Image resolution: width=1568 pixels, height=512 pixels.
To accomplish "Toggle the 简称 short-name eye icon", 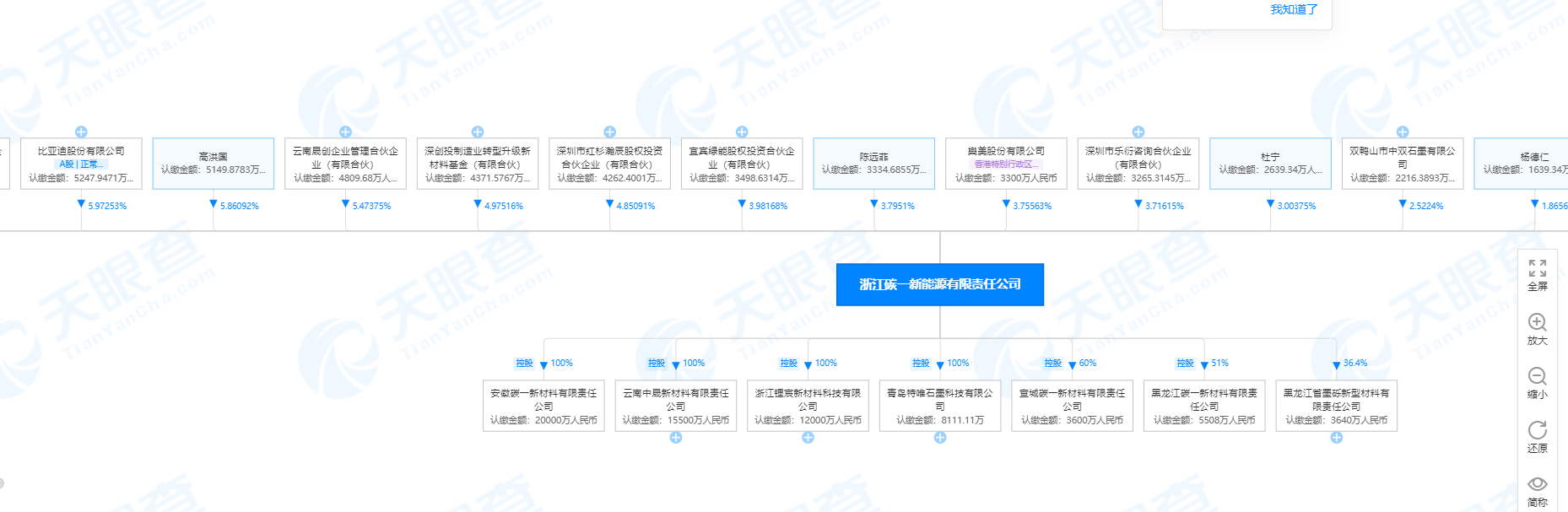I will [x=1537, y=484].
